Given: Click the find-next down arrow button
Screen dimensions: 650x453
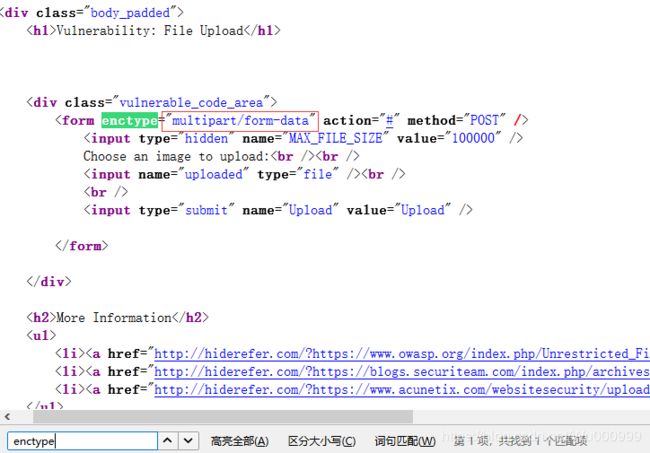Looking at the screenshot, I should [188, 441].
